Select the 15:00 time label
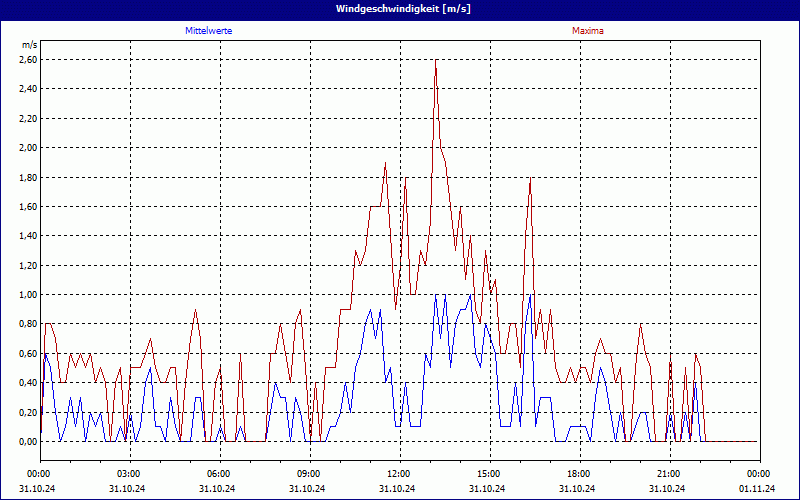This screenshot has width=800, height=500. click(490, 474)
